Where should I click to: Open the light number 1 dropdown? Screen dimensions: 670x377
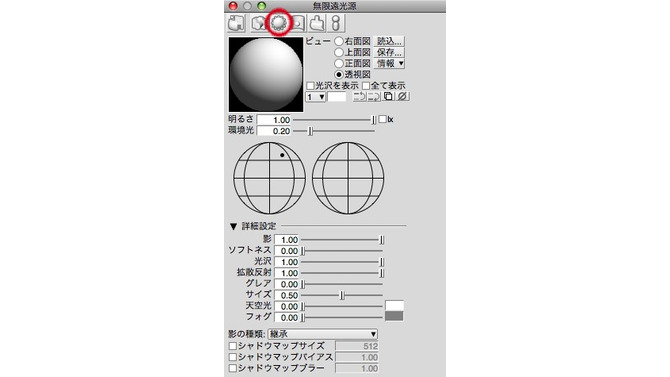pos(315,97)
